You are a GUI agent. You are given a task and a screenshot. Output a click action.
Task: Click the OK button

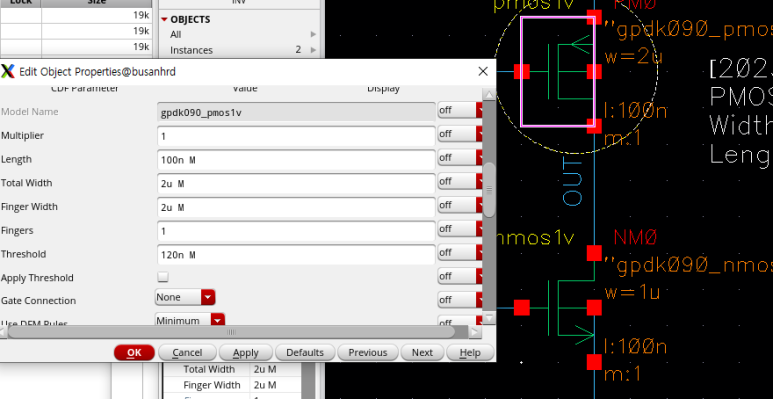[134, 353]
